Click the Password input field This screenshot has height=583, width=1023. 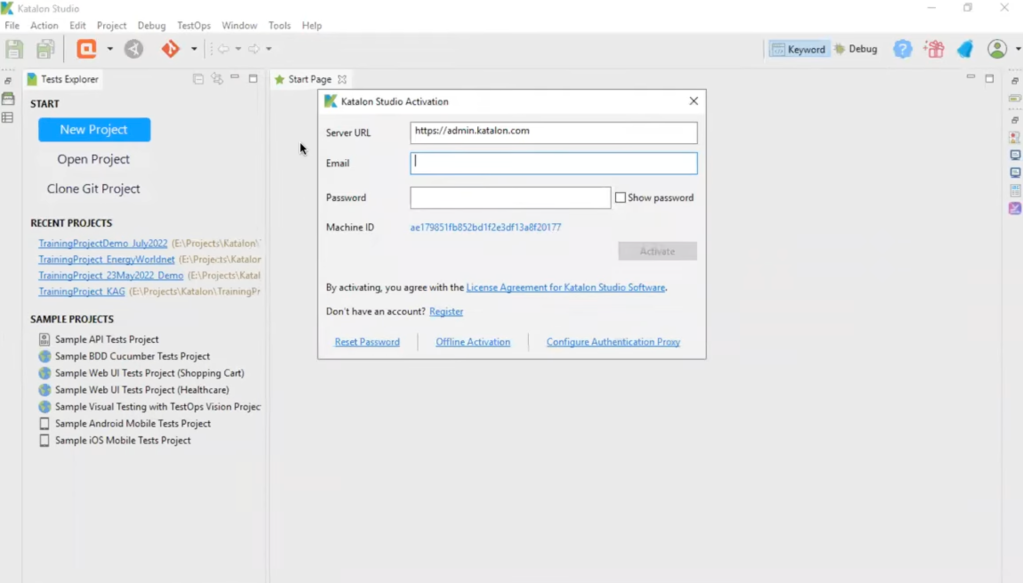point(510,198)
